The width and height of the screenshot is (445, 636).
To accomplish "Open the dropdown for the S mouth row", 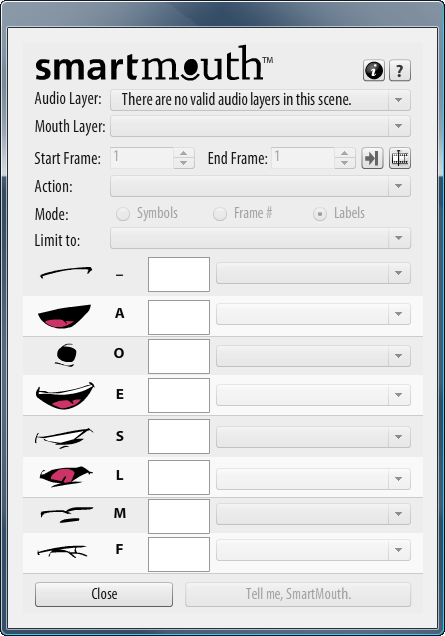I will point(313,437).
